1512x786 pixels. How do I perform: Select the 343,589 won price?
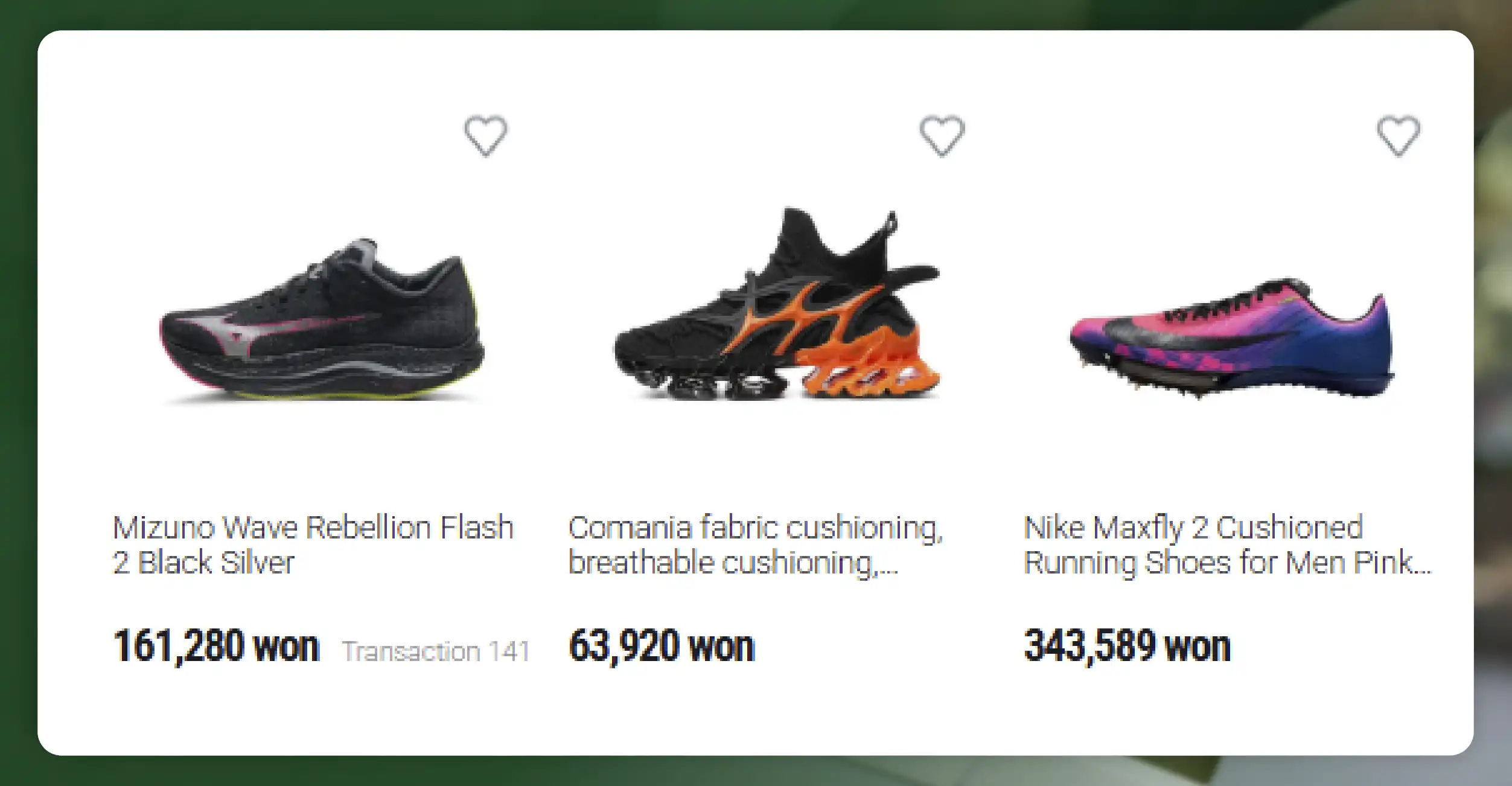point(1127,647)
